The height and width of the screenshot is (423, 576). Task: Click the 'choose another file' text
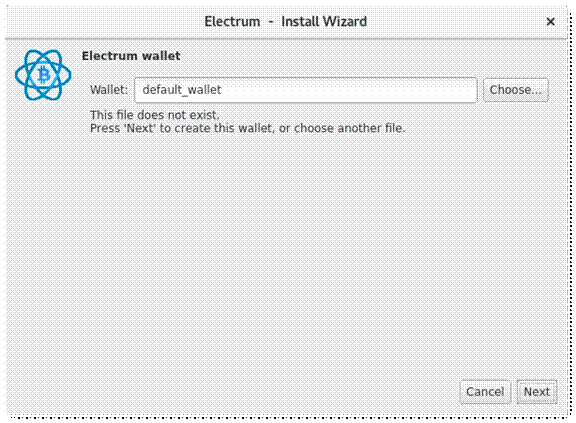348,128
